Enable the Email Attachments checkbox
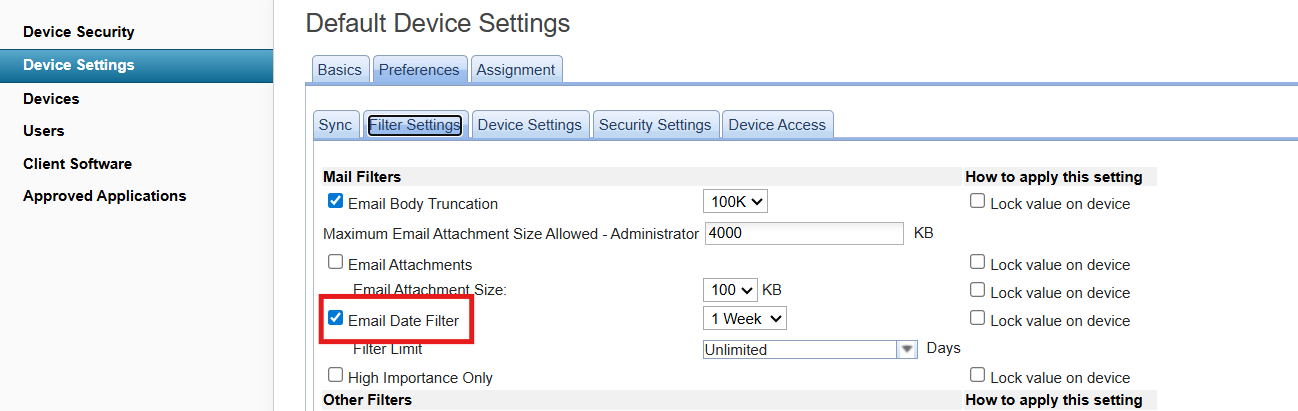Screen dimensions: 1298x411 [x=336, y=263]
